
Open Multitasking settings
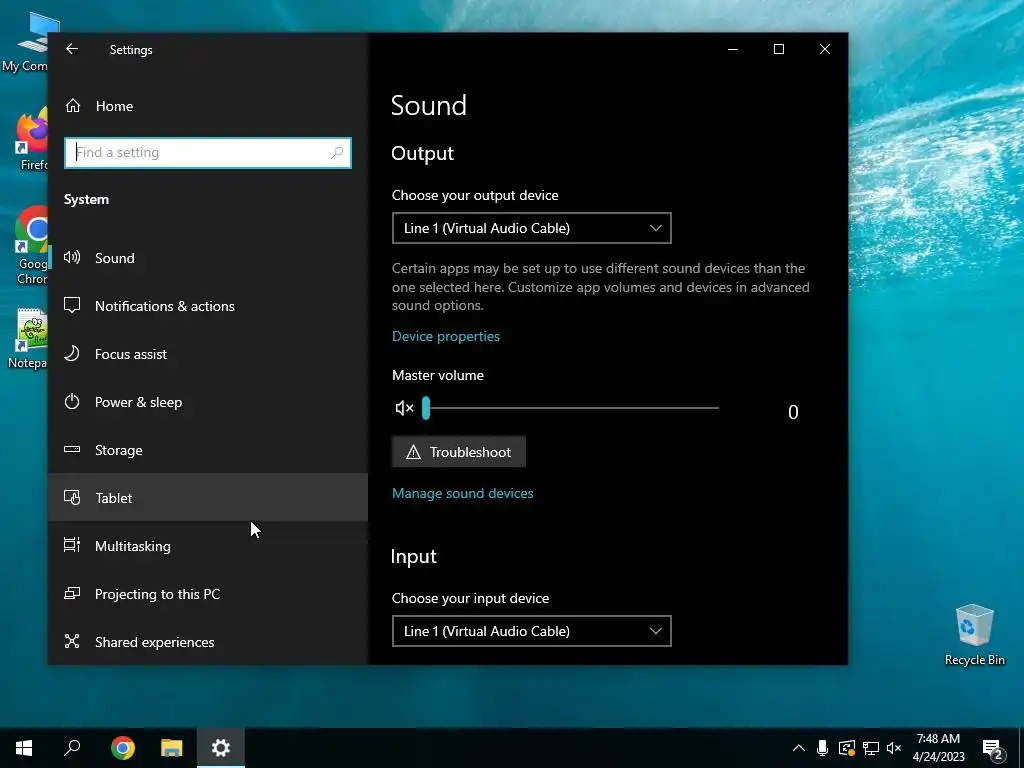pyautogui.click(x=208, y=546)
